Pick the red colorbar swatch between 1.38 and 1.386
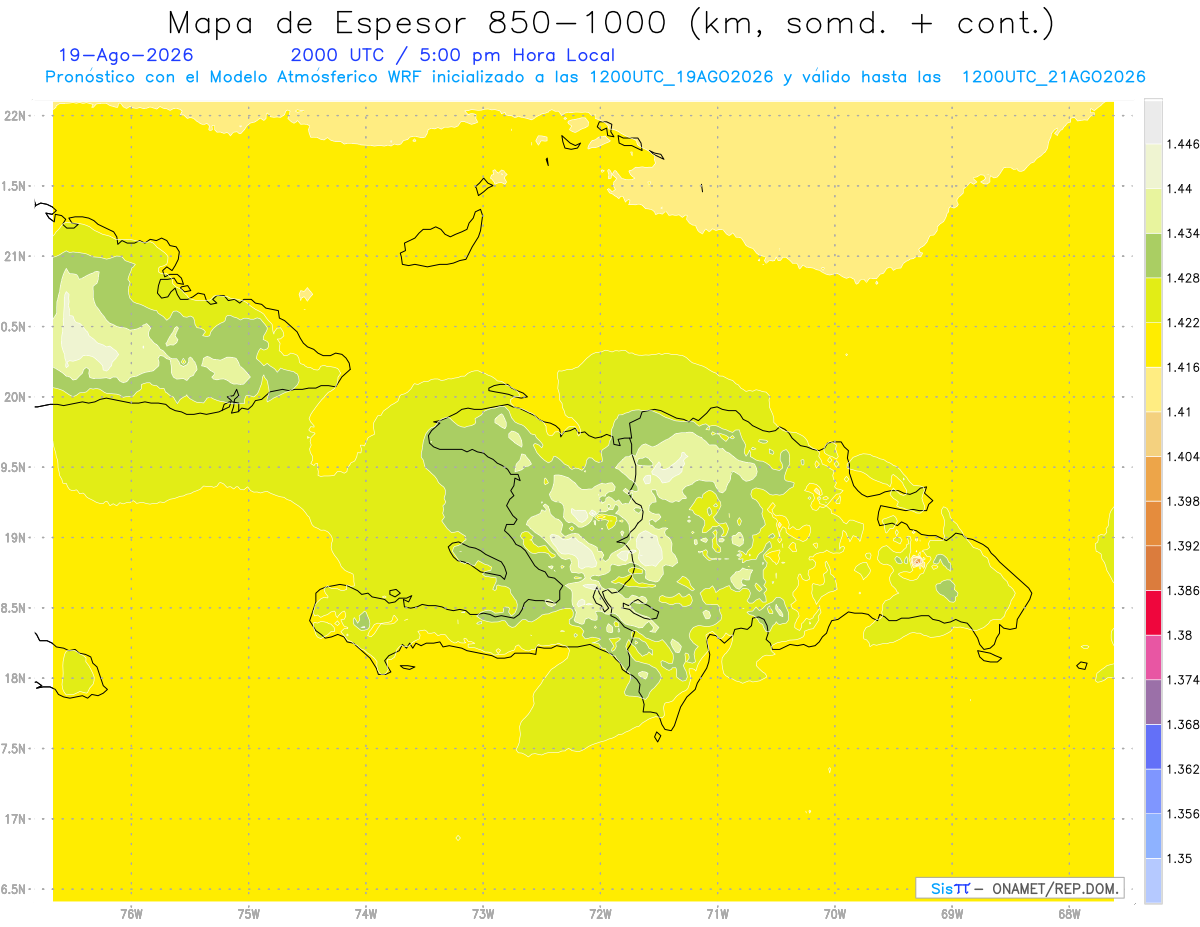 click(x=1153, y=612)
